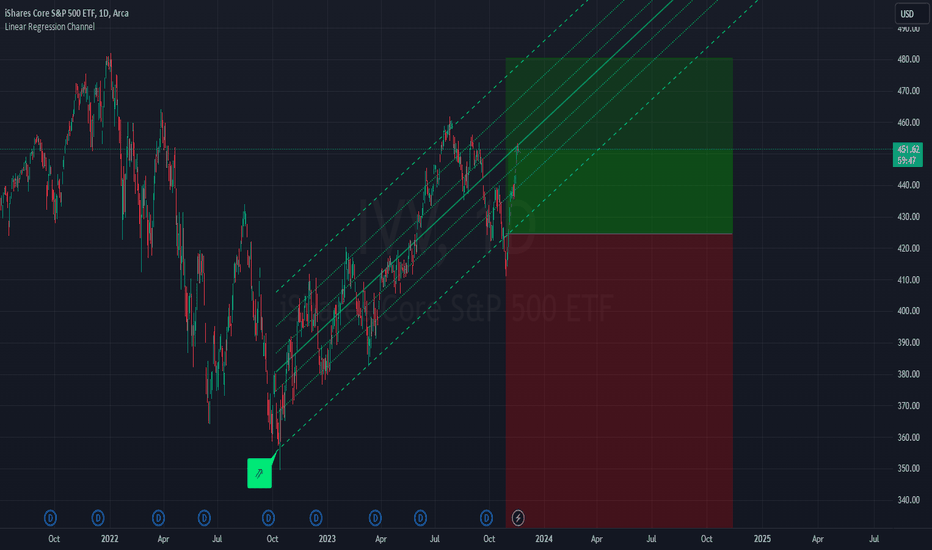
Task: Open the dividend marker above the Apr 2022 label
Action: tap(158, 518)
